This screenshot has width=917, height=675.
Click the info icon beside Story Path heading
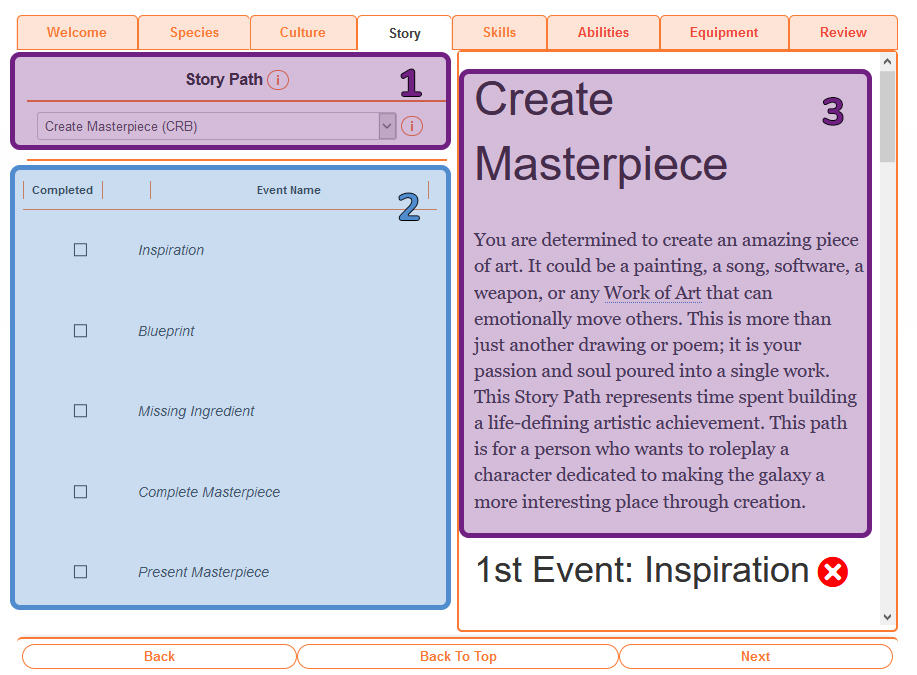278,80
